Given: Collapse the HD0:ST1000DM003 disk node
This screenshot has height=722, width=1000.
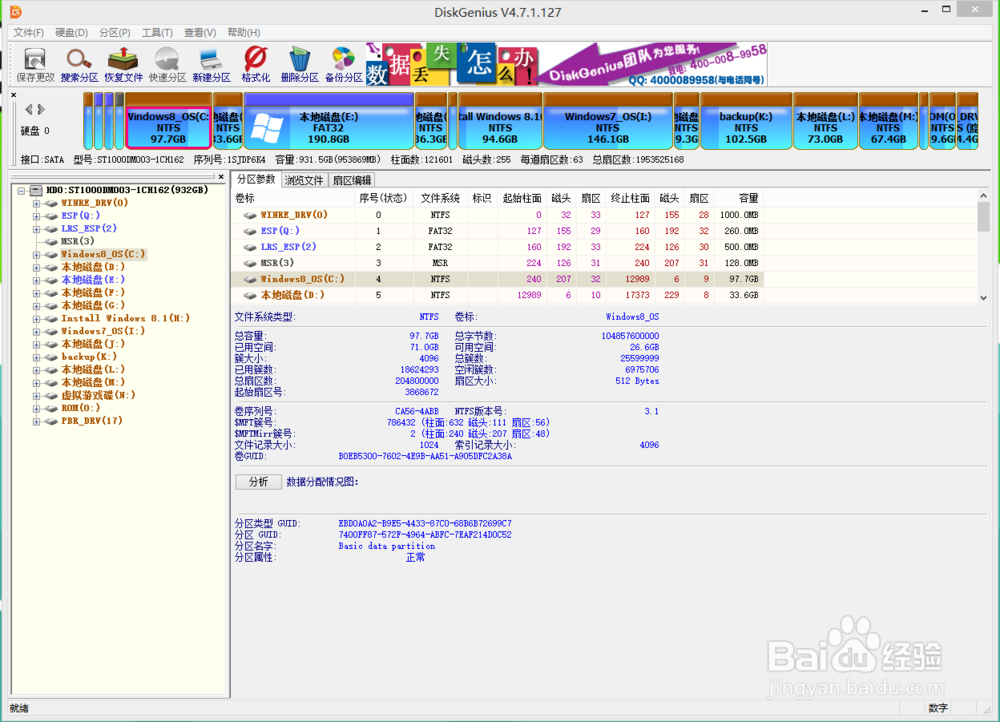Looking at the screenshot, I should coord(20,188).
